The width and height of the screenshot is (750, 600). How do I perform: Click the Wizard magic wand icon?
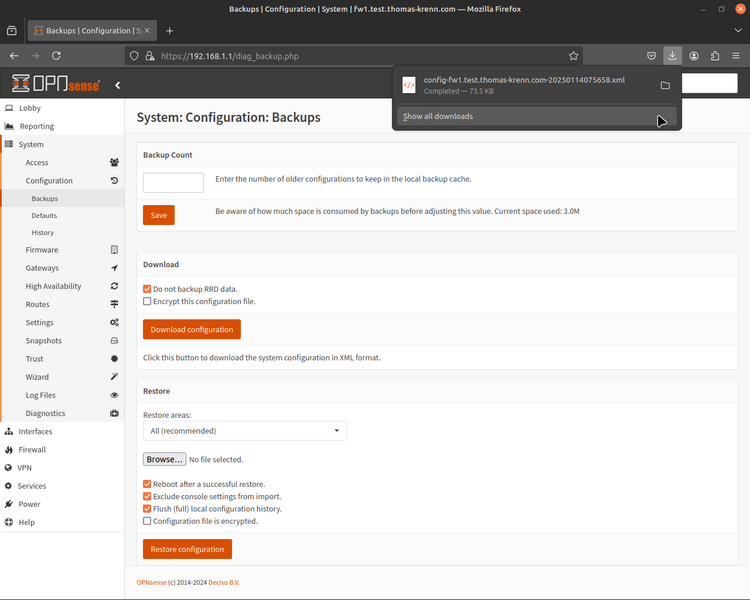click(x=114, y=377)
